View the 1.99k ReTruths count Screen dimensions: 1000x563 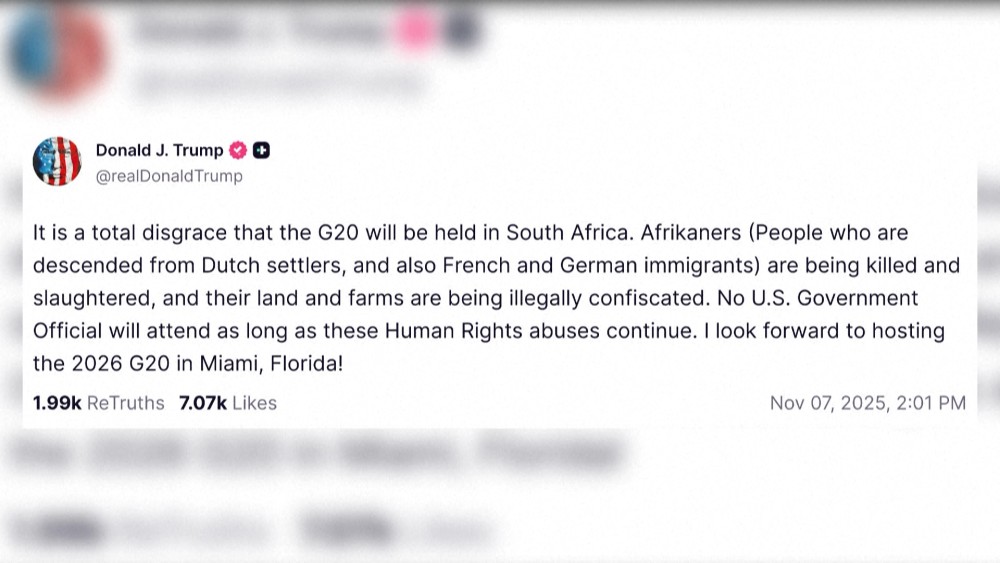[x=98, y=403]
